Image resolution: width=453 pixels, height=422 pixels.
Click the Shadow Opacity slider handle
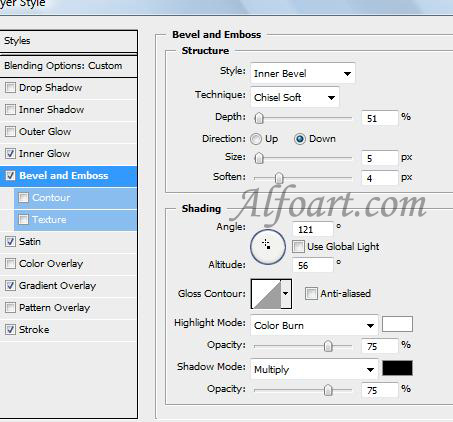pos(328,390)
